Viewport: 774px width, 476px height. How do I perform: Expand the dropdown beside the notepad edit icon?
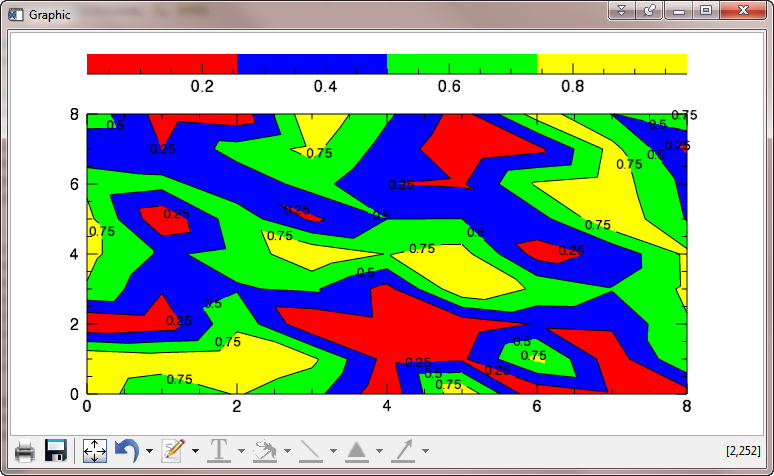(196, 452)
